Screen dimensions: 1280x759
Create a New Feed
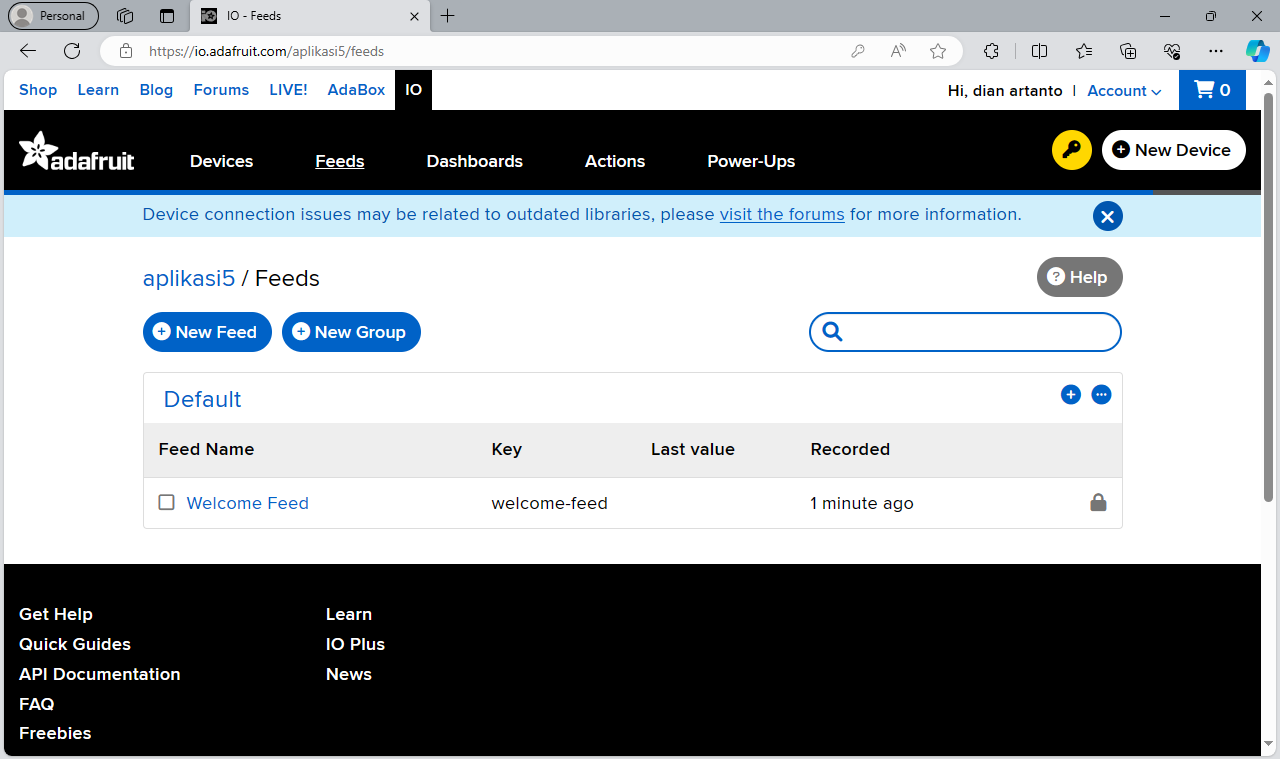[207, 332]
